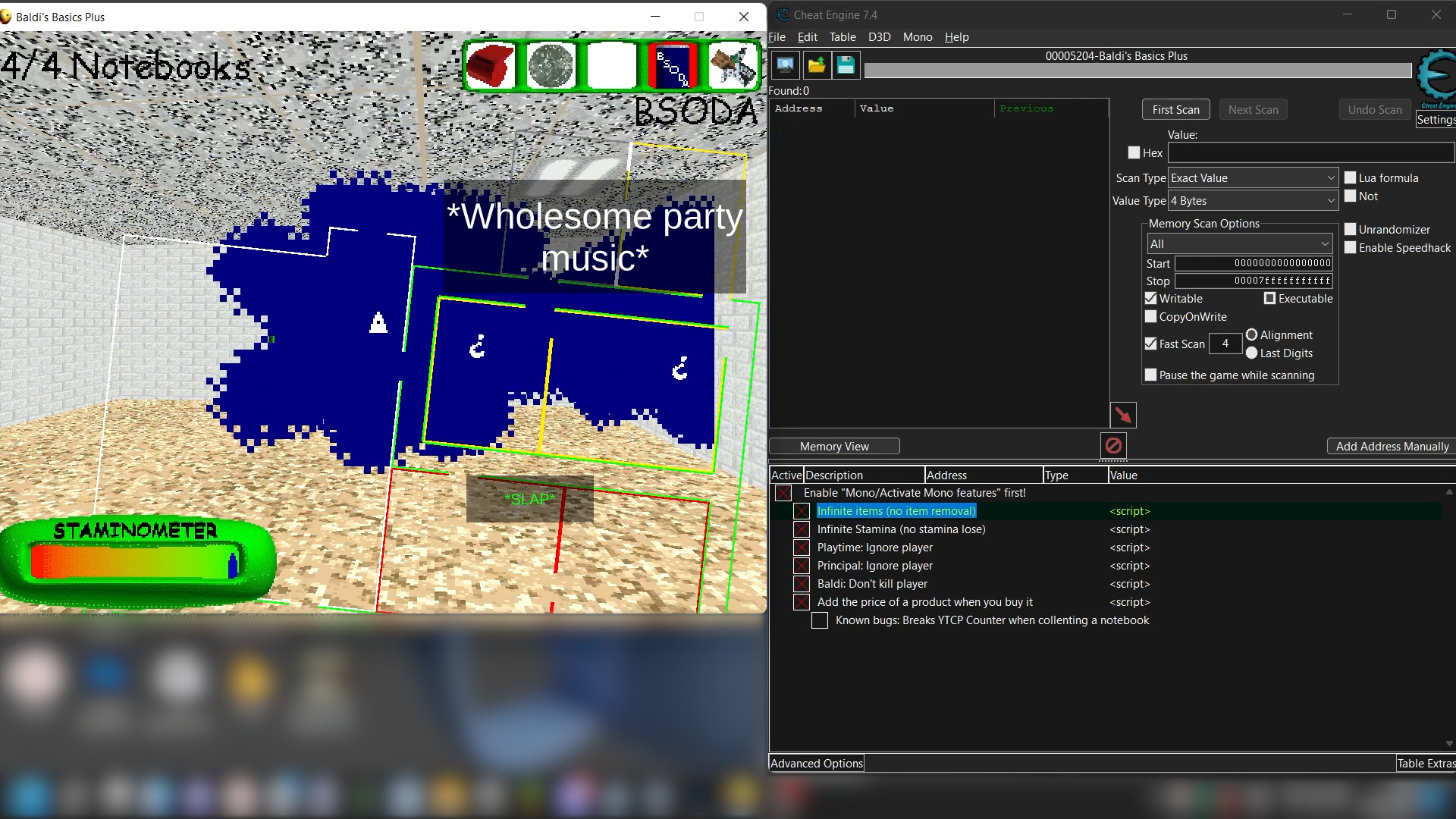
Task: Click the Cheat Engine folder icon
Action: 816,66
